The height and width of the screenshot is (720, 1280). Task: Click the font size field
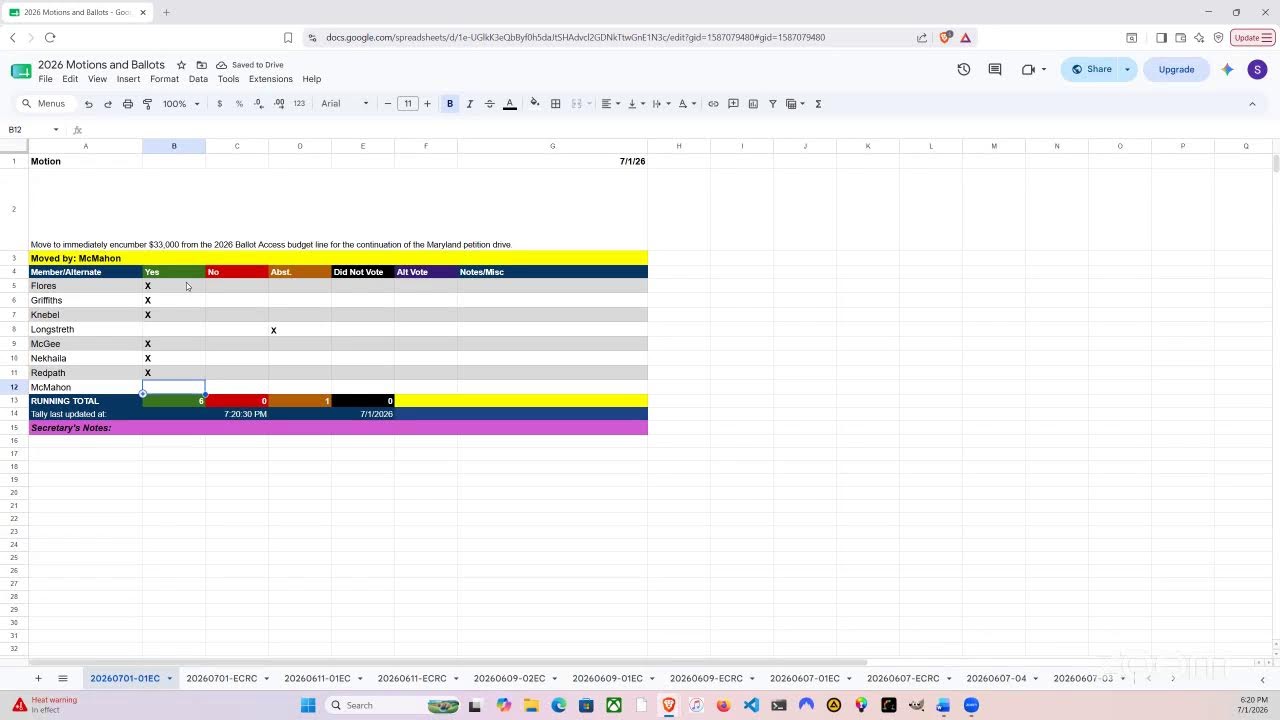(x=407, y=104)
